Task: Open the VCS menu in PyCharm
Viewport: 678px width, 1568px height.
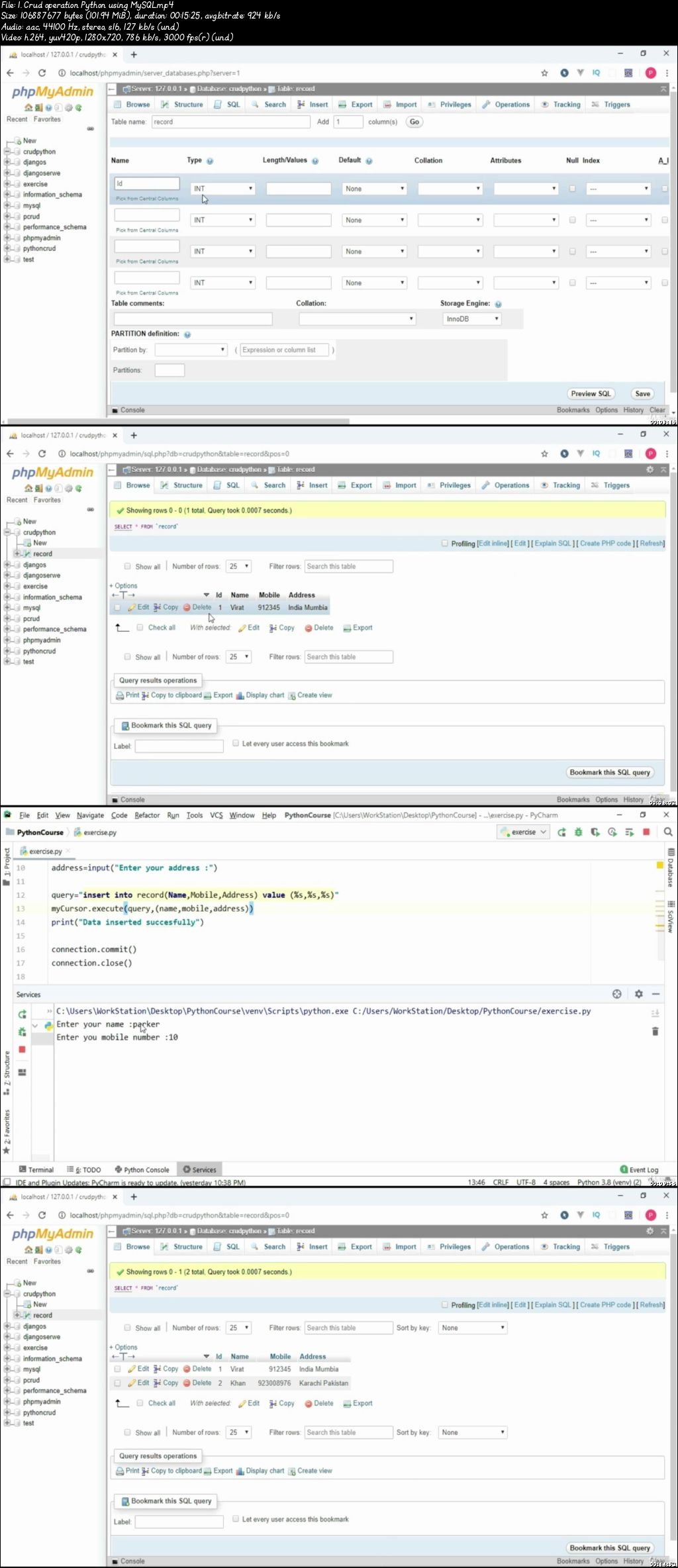Action: point(217,815)
